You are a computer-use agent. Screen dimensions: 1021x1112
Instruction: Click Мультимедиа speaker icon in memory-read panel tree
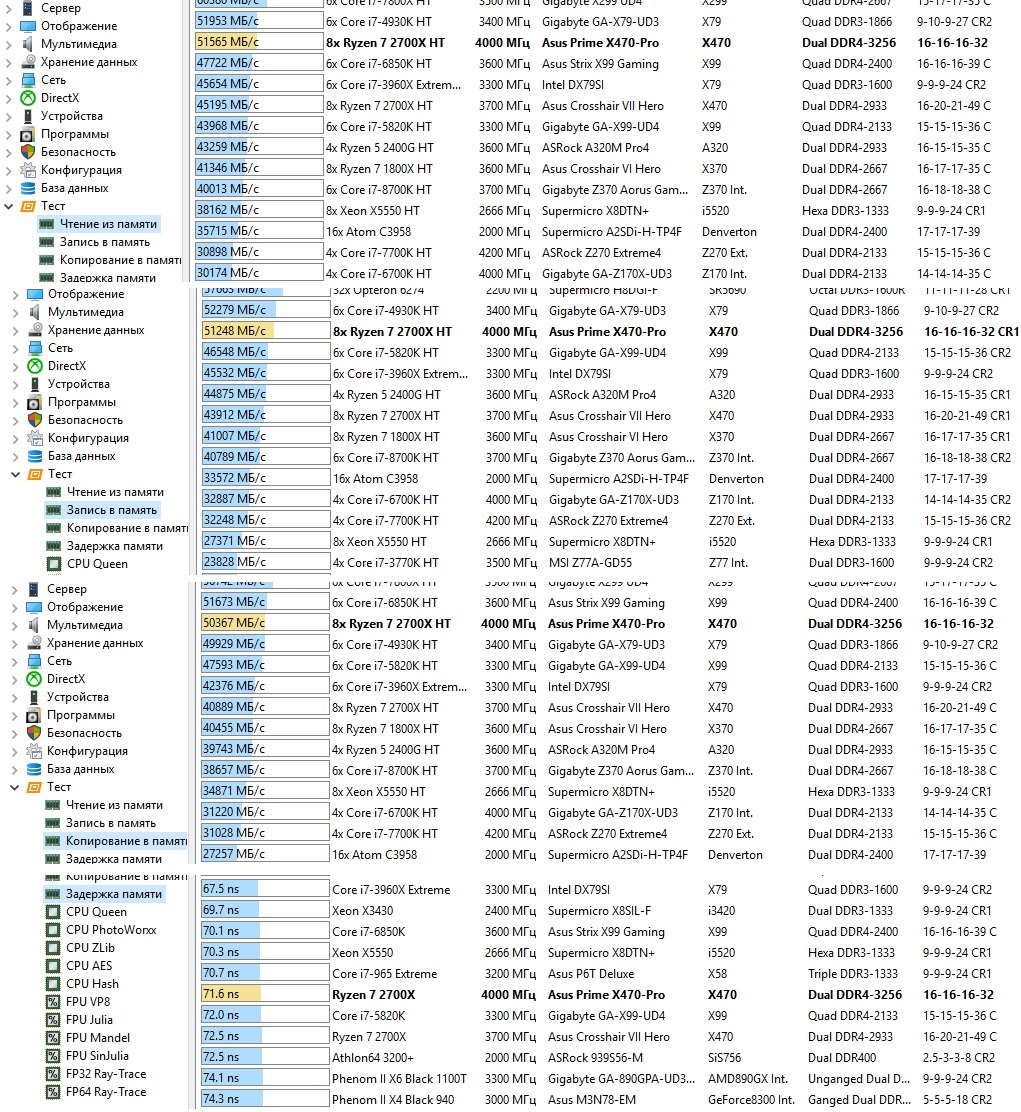[x=28, y=44]
